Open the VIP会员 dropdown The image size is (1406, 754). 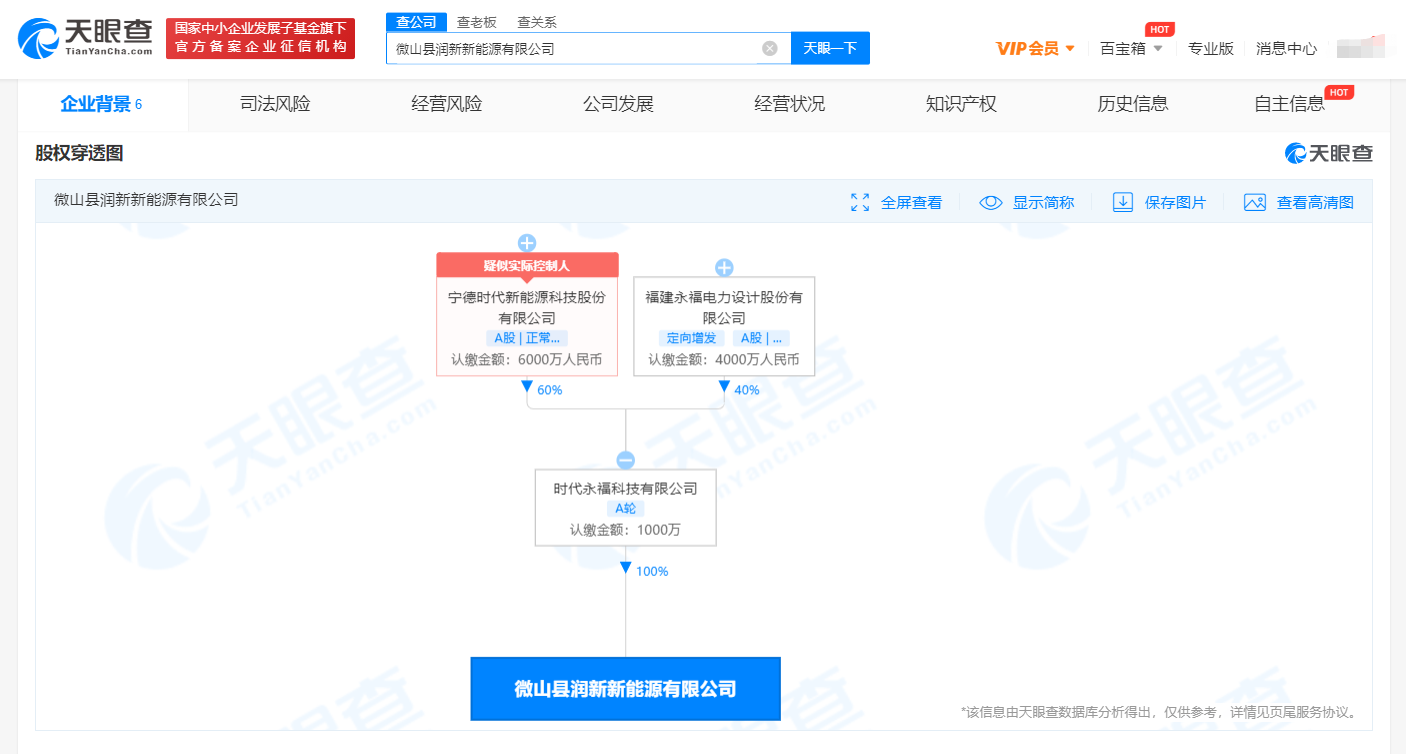pos(1035,48)
